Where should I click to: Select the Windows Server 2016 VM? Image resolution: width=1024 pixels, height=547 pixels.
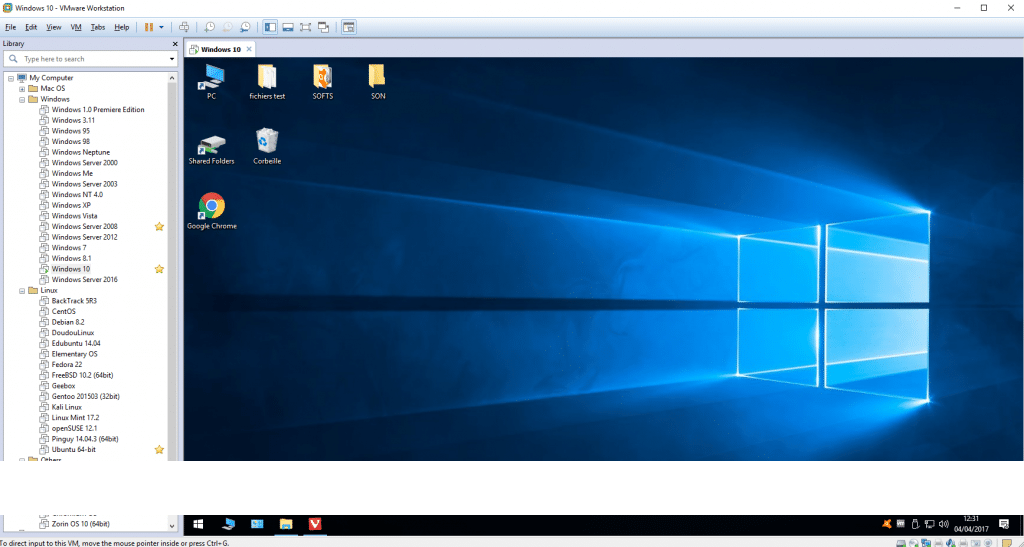pos(78,279)
